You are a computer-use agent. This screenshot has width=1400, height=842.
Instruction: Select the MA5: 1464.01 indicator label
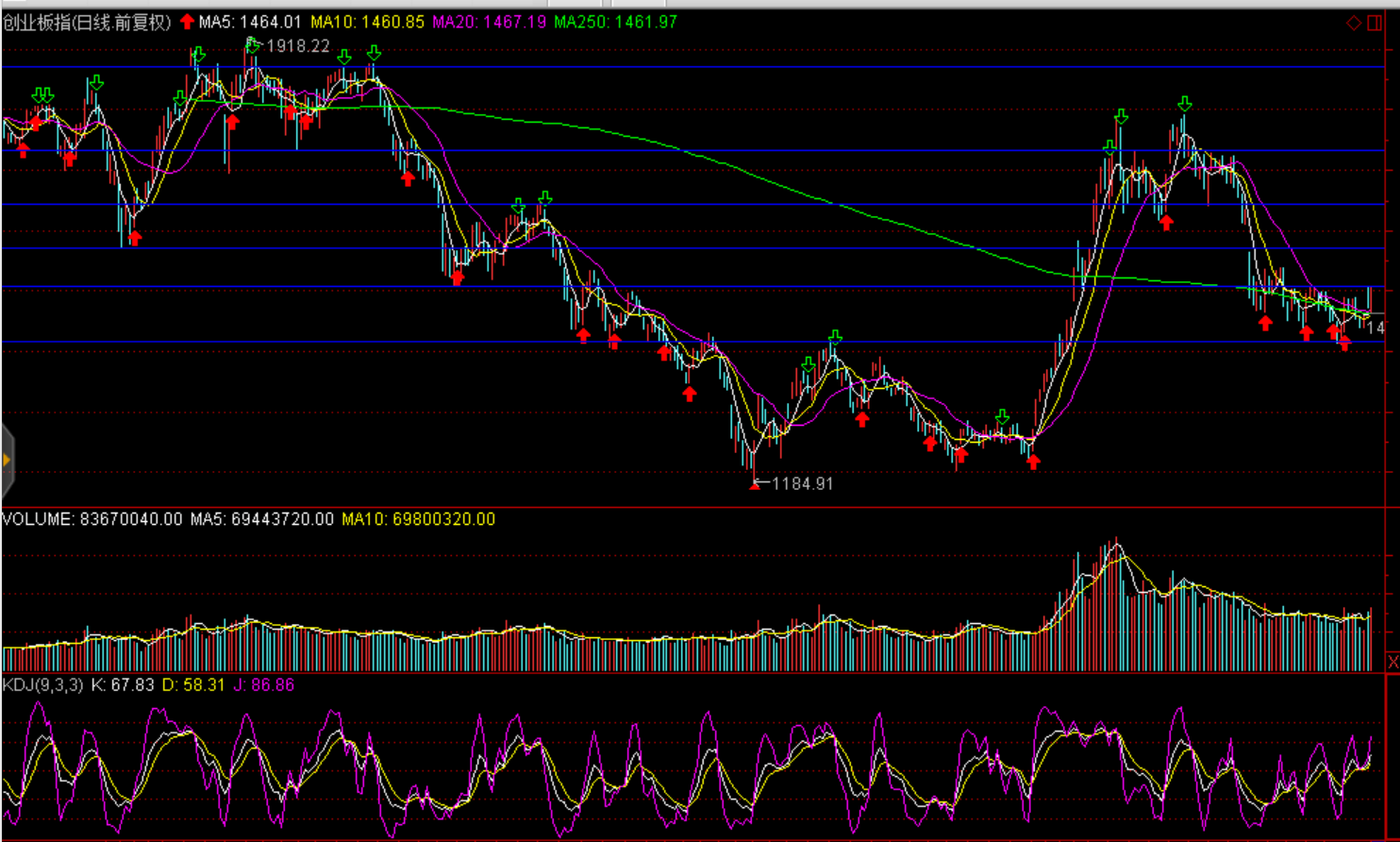pos(250,22)
